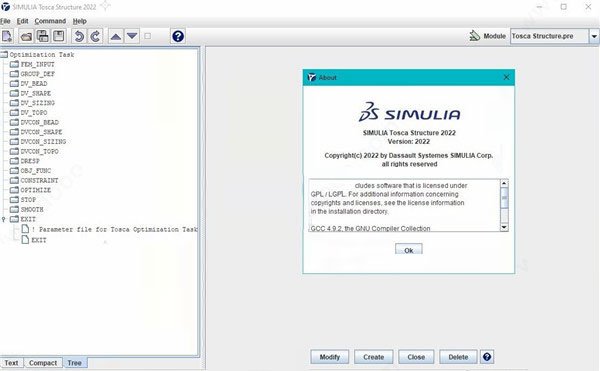The height and width of the screenshot is (371, 600).
Task: Select DVCON_SHAPE folder in tree
Action: pyautogui.click(x=41, y=132)
